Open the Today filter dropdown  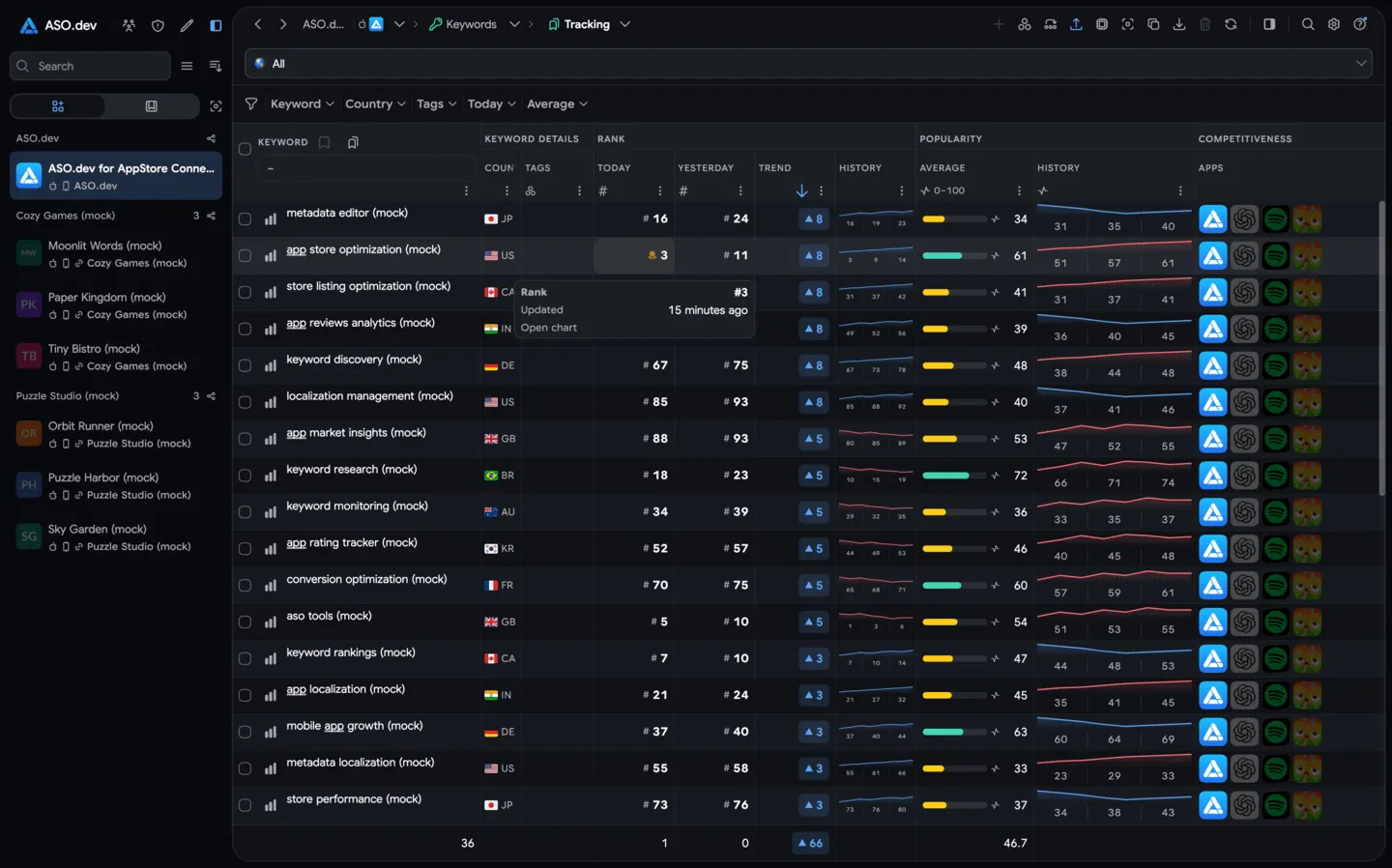pyautogui.click(x=491, y=103)
